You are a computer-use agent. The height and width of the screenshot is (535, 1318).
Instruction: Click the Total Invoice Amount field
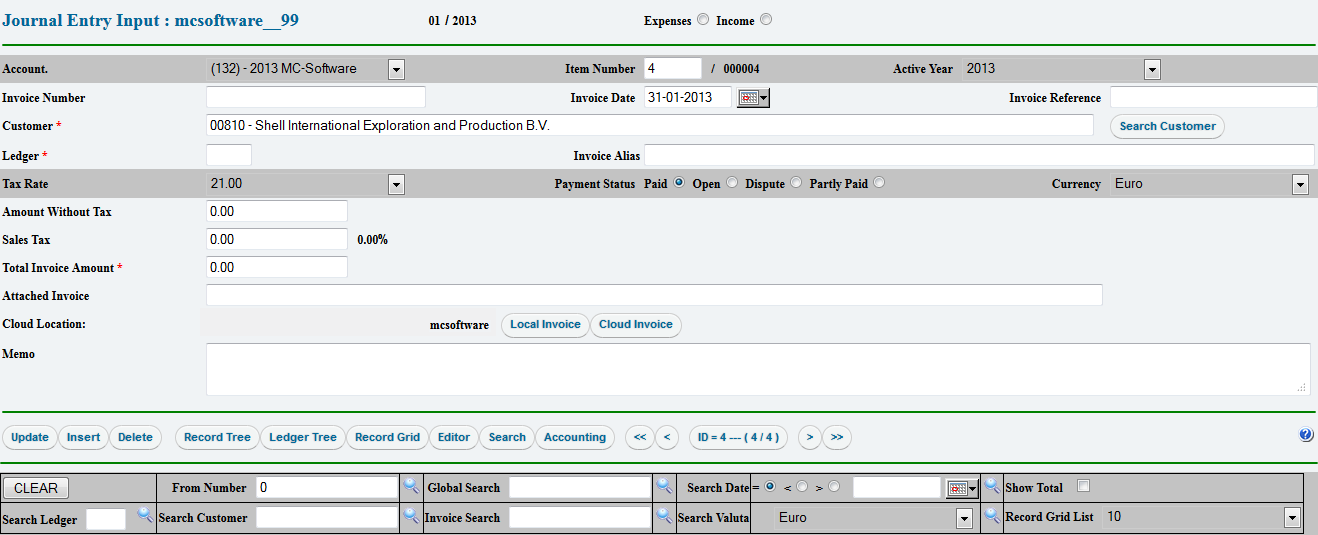point(277,267)
